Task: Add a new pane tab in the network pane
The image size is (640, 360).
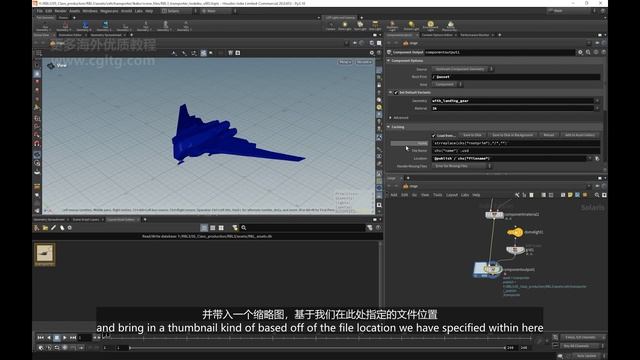Action: [408, 178]
